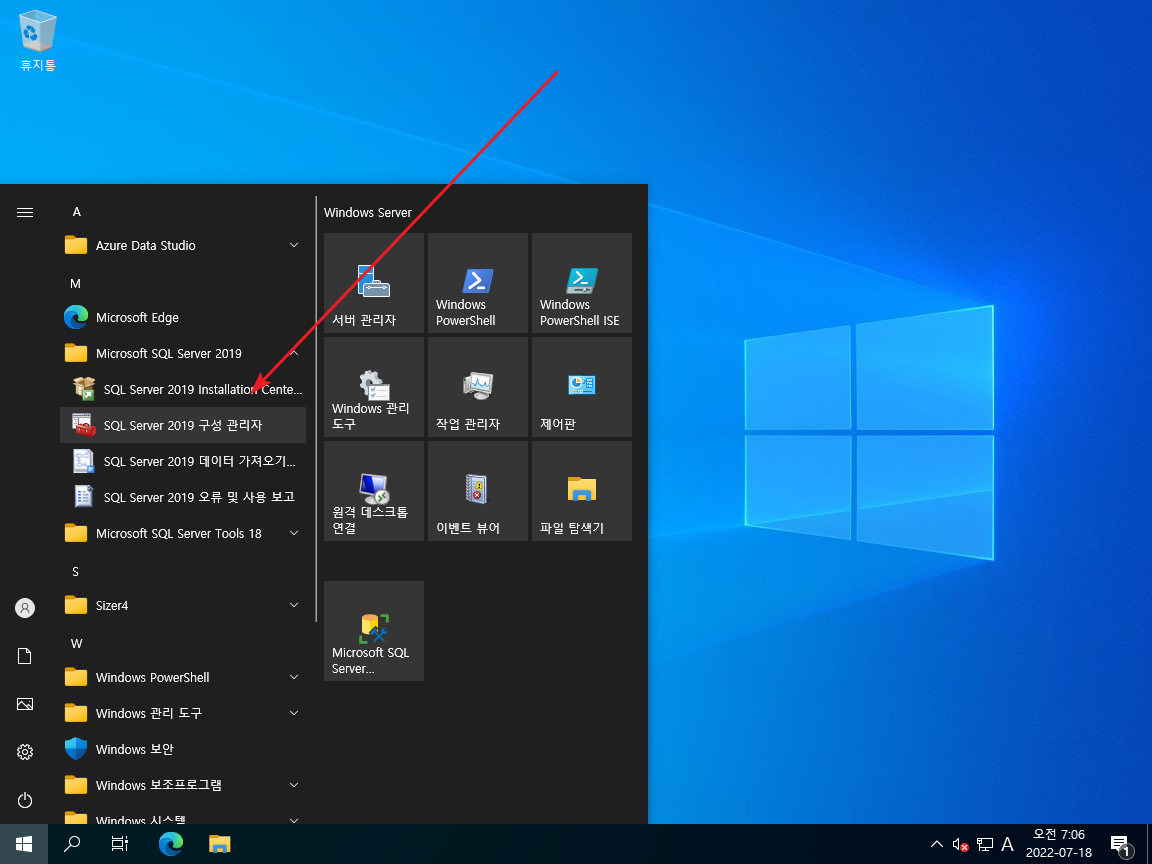Expand the Windows PowerShell folder in app list
The width and height of the screenshot is (1152, 864).
pos(183,677)
